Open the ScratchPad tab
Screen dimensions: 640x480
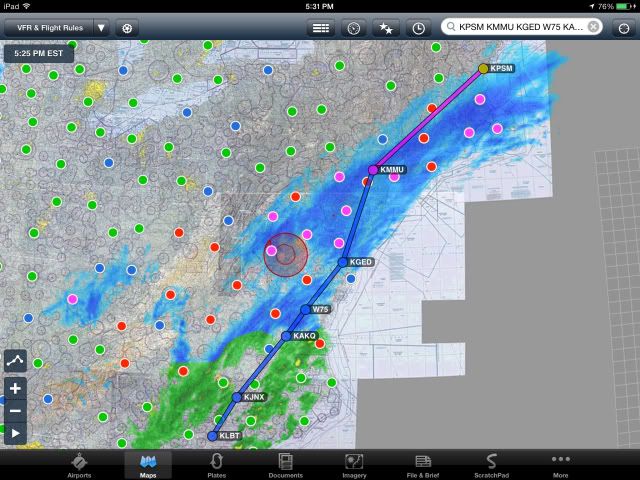(x=491, y=465)
